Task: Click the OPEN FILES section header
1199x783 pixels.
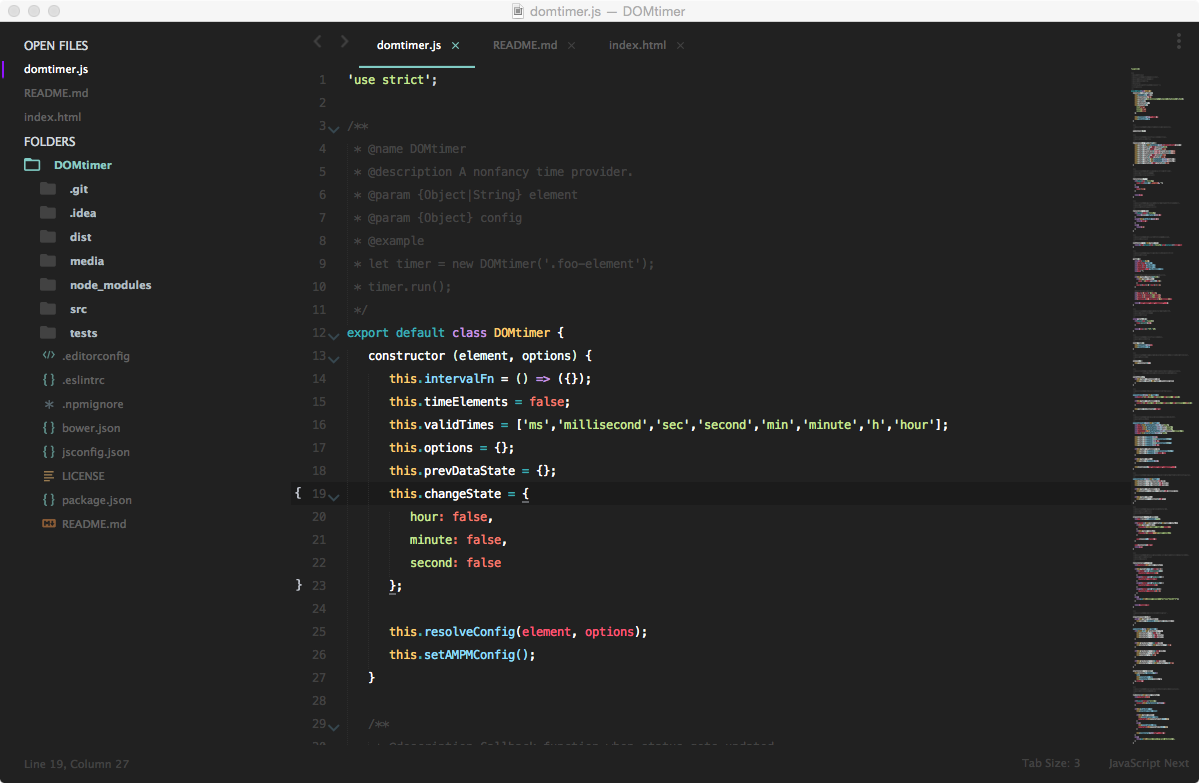Action: [56, 45]
